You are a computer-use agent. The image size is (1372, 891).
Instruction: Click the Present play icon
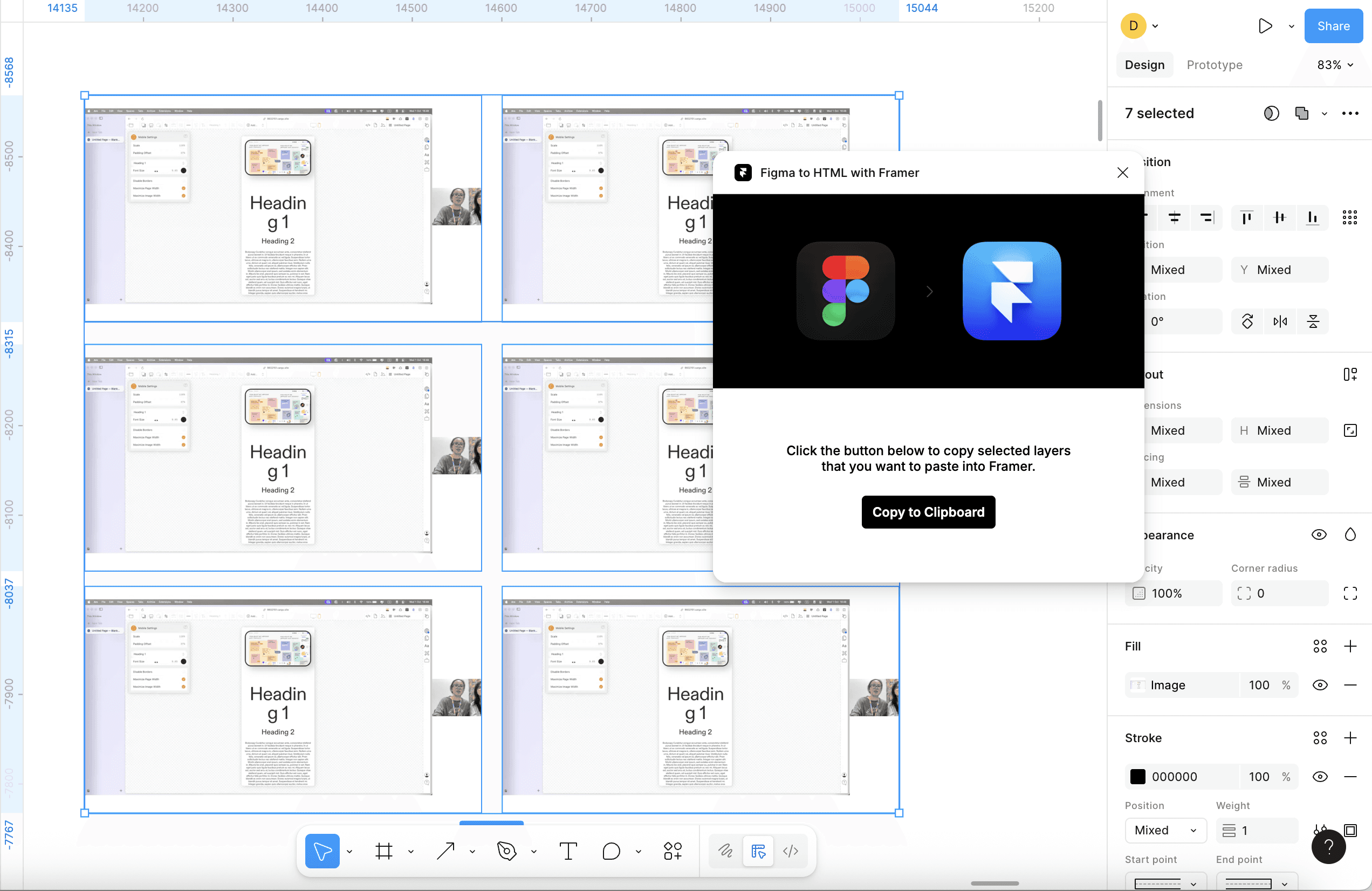[x=1265, y=26]
